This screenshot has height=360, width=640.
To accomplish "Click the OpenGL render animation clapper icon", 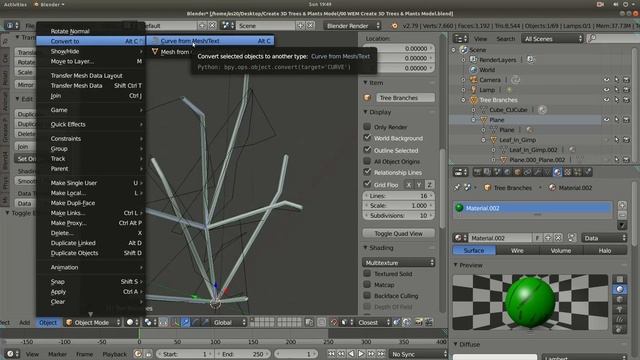I will (429, 322).
